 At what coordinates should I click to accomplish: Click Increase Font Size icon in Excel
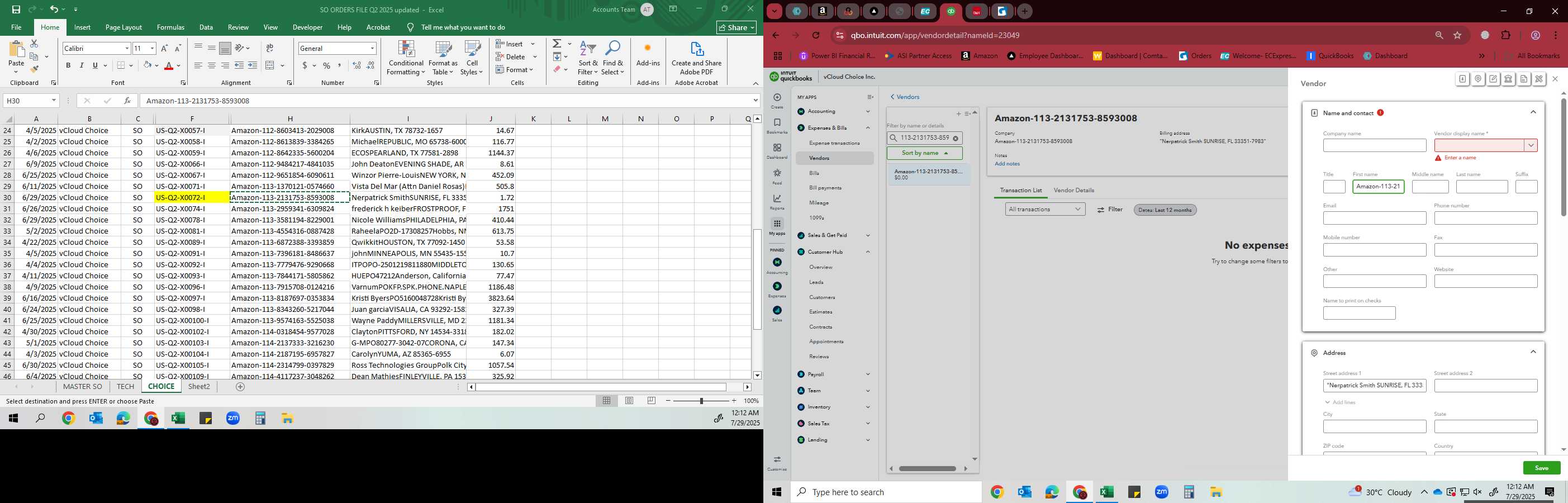coord(164,48)
